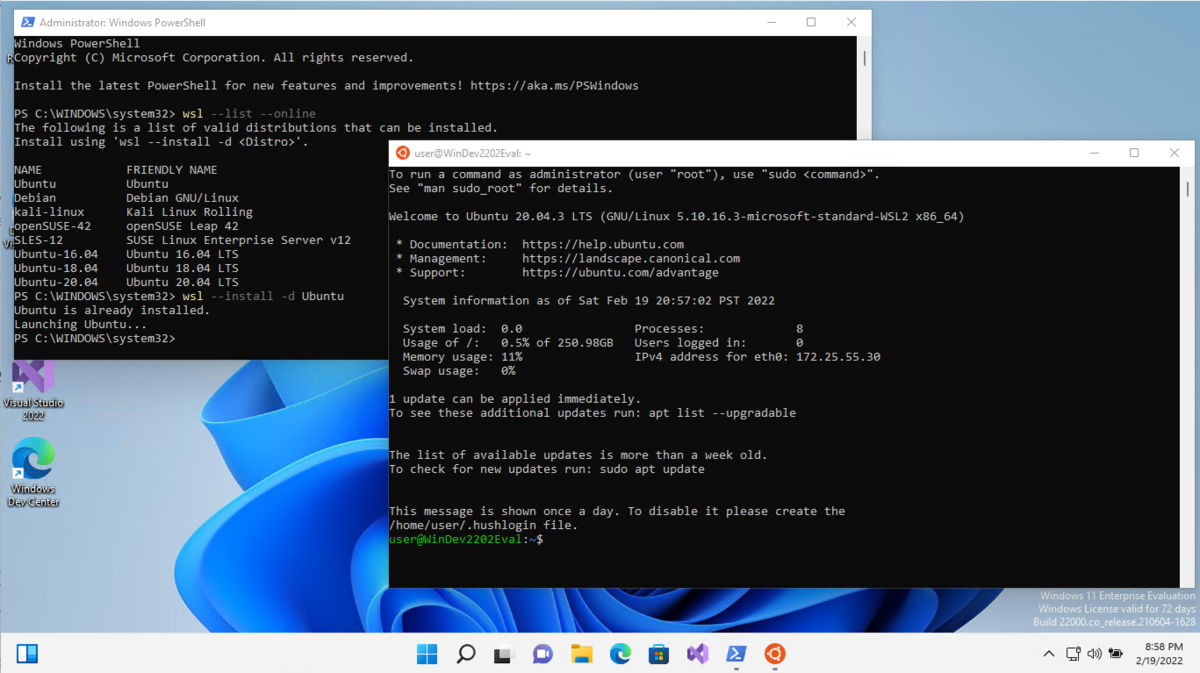Click the 'Processes: 8' entry
This screenshot has width=1200, height=673.
pos(719,329)
